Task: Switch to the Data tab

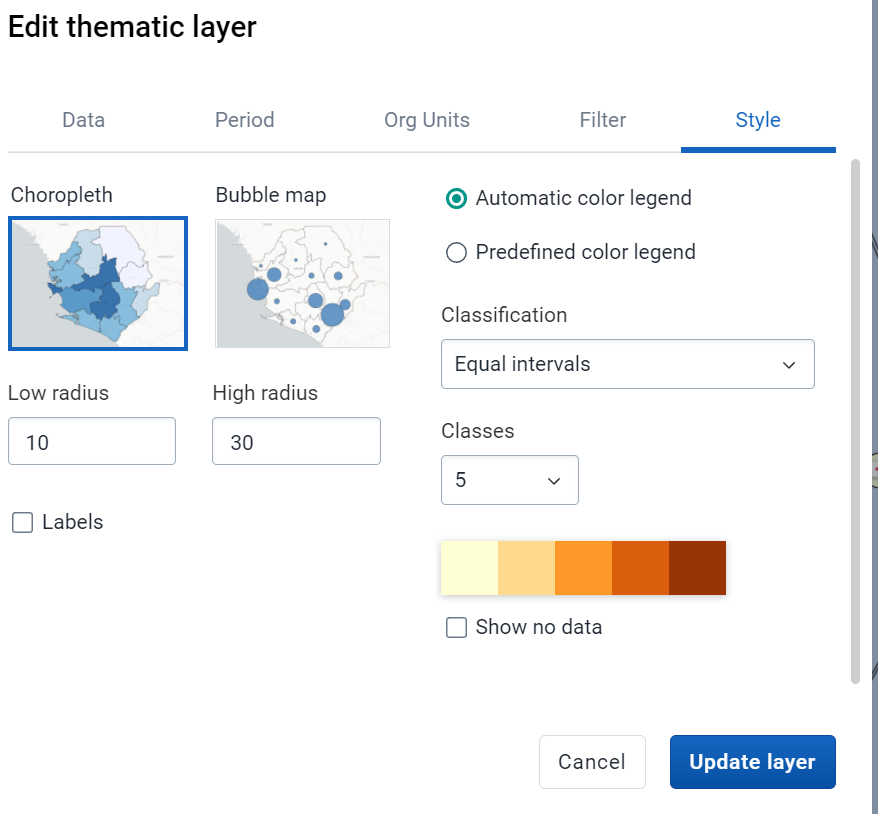Action: point(83,120)
